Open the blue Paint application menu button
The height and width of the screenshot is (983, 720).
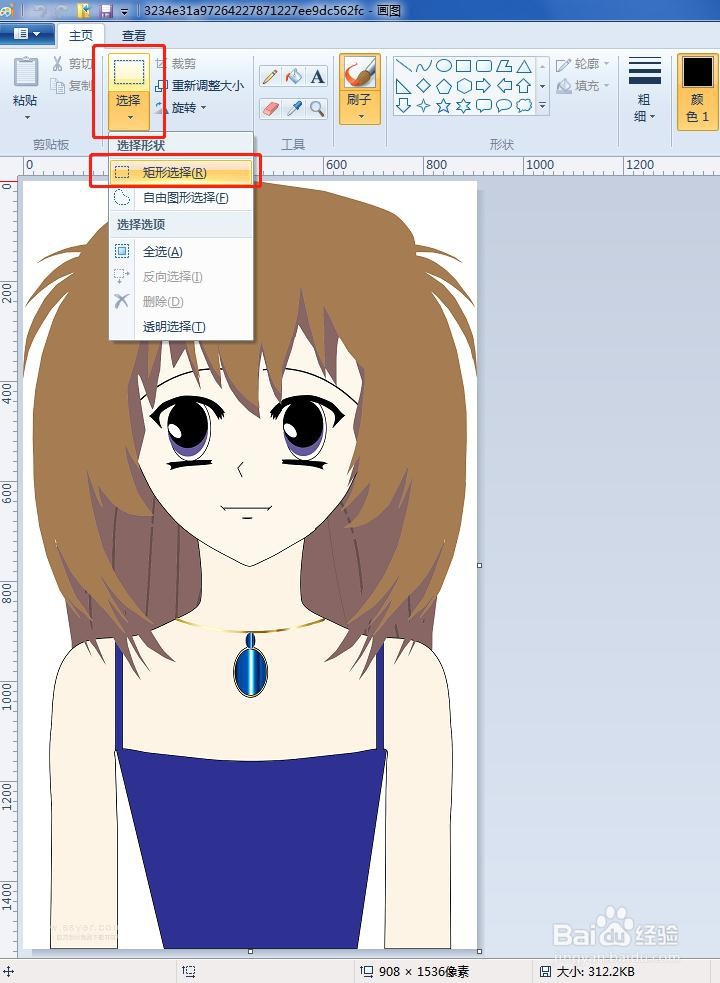click(27, 34)
